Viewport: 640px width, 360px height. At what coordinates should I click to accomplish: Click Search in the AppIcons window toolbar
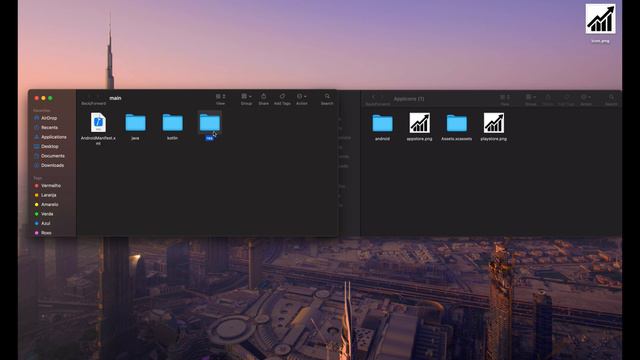point(611,100)
